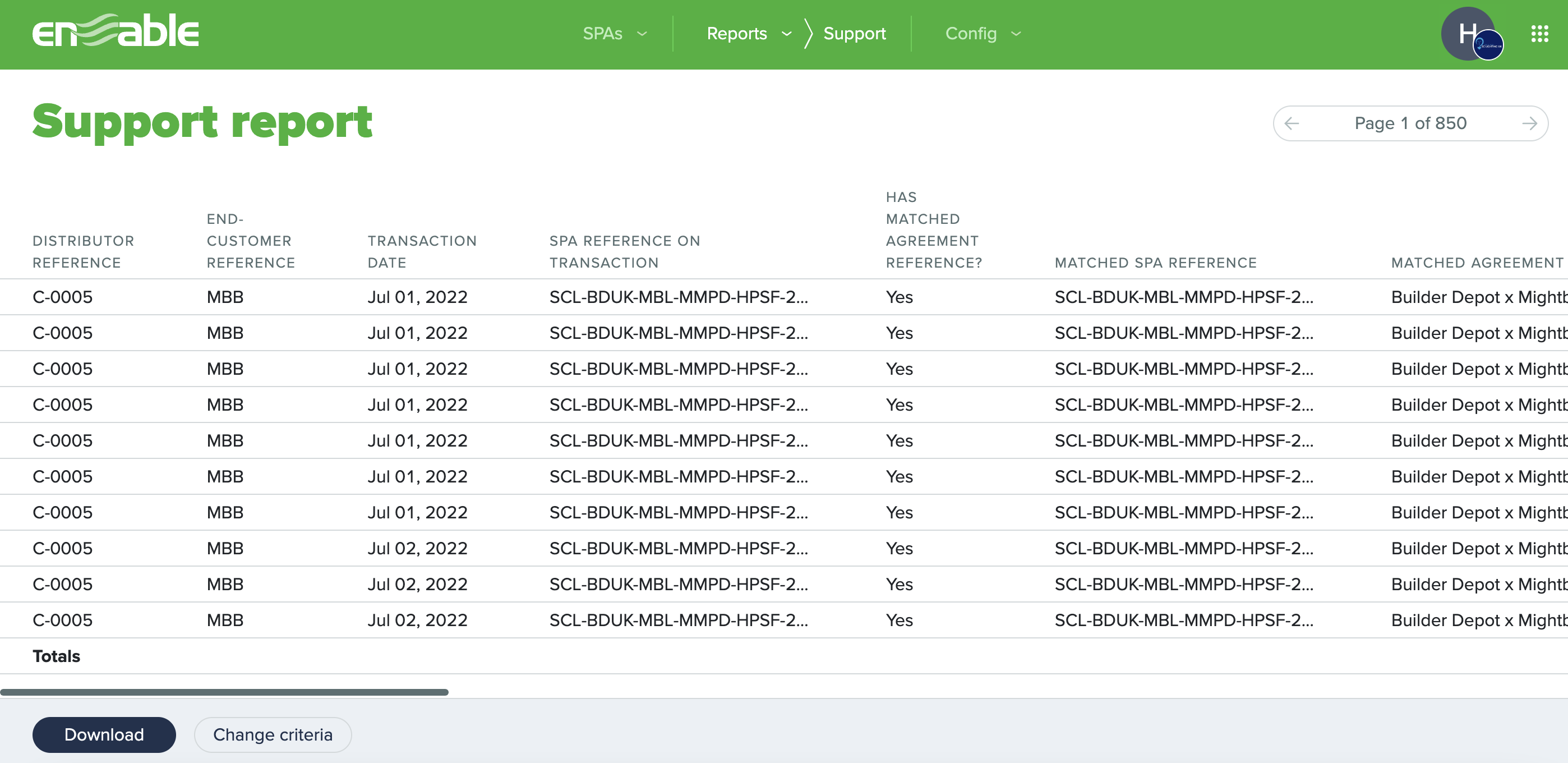Click the Download button
The image size is (1568, 763).
pyautogui.click(x=104, y=734)
